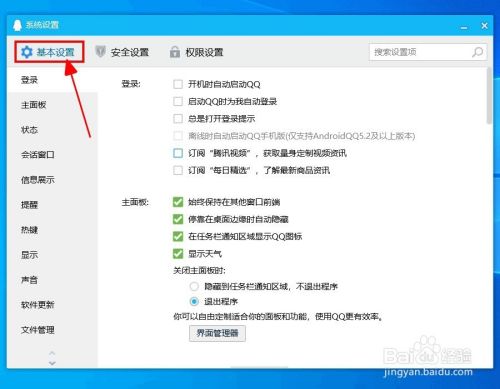Click sidebar scroll-down chevron
This screenshot has height=389, width=500.
[x=52, y=363]
